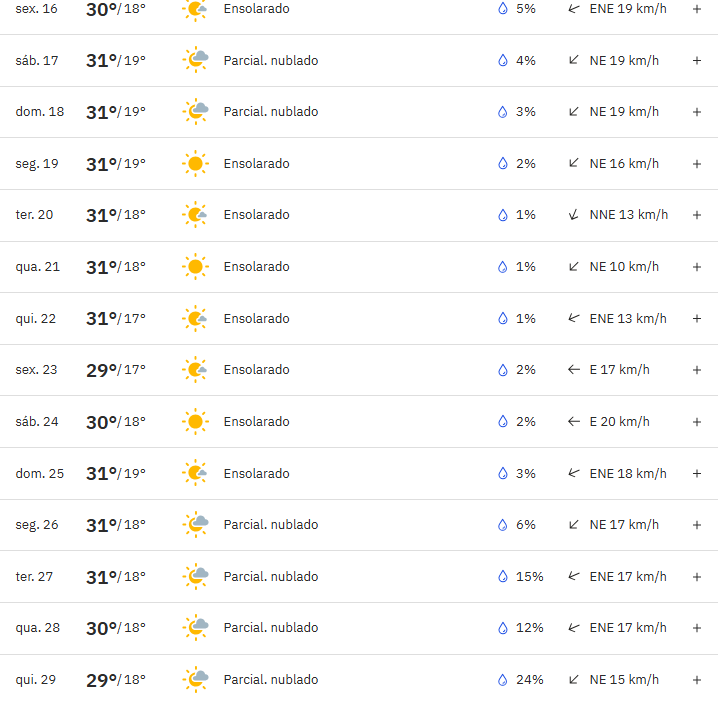Expand the sex. 16 forecast row
The width and height of the screenshot is (718, 708).
696,9
